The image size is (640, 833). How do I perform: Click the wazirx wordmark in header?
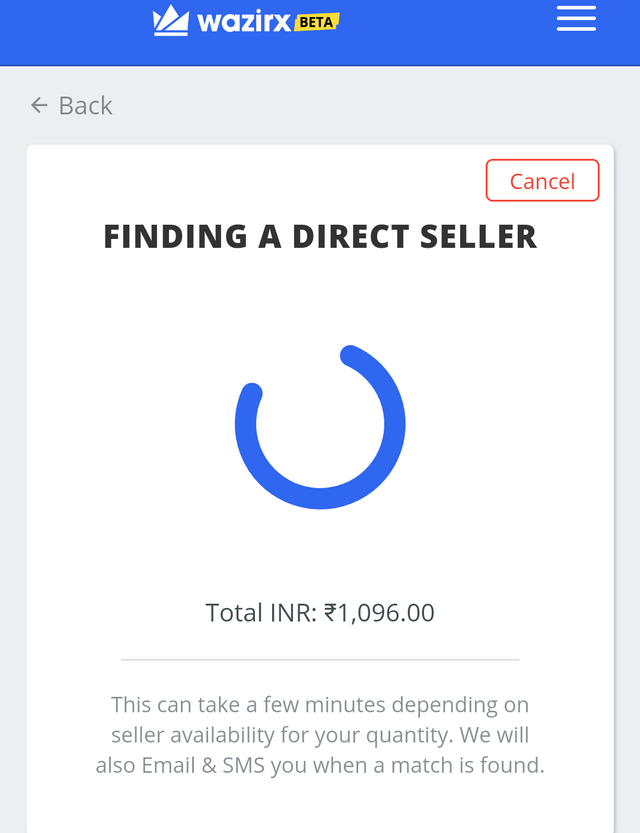click(244, 22)
